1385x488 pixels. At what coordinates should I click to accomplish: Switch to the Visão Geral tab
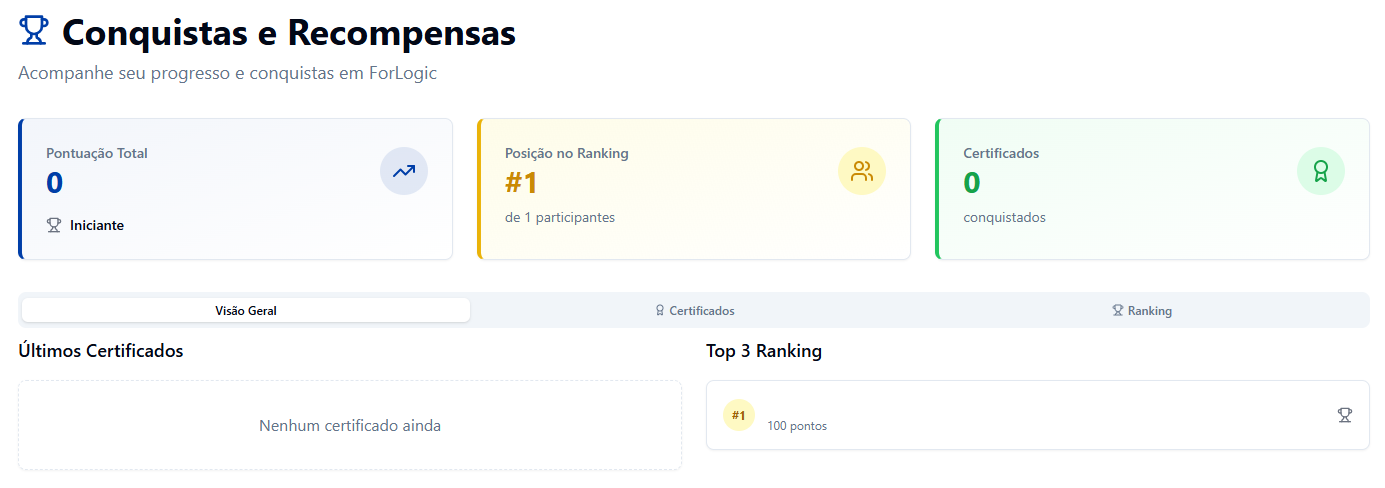tap(246, 311)
